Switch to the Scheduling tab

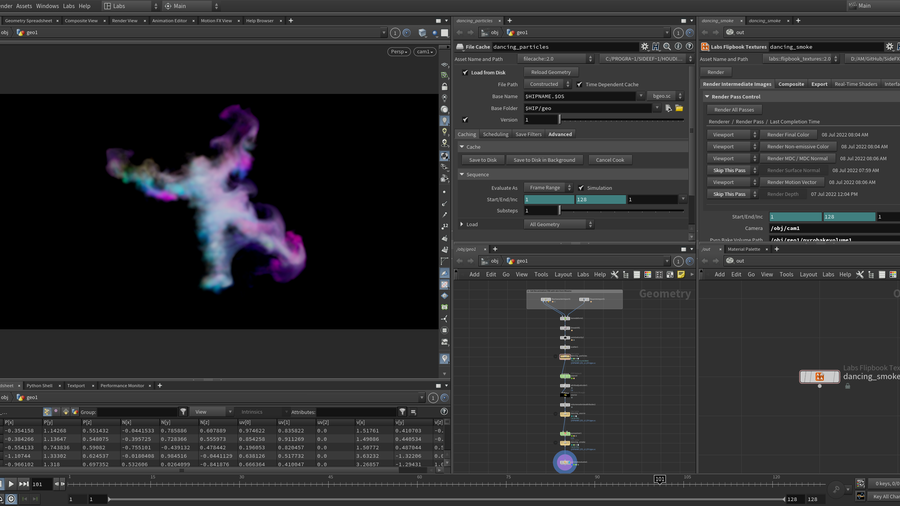pos(495,134)
